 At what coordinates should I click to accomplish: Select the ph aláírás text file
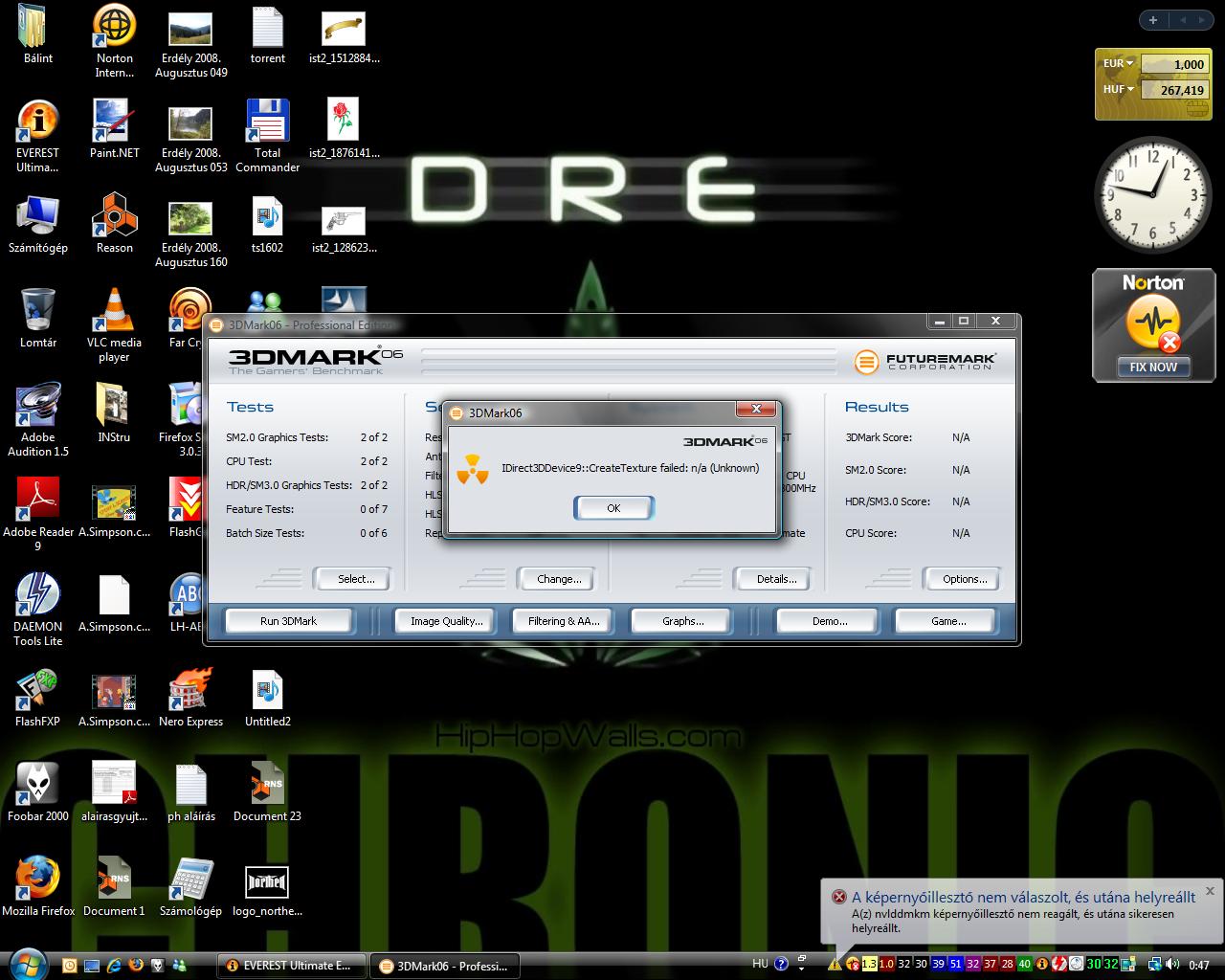(x=191, y=793)
